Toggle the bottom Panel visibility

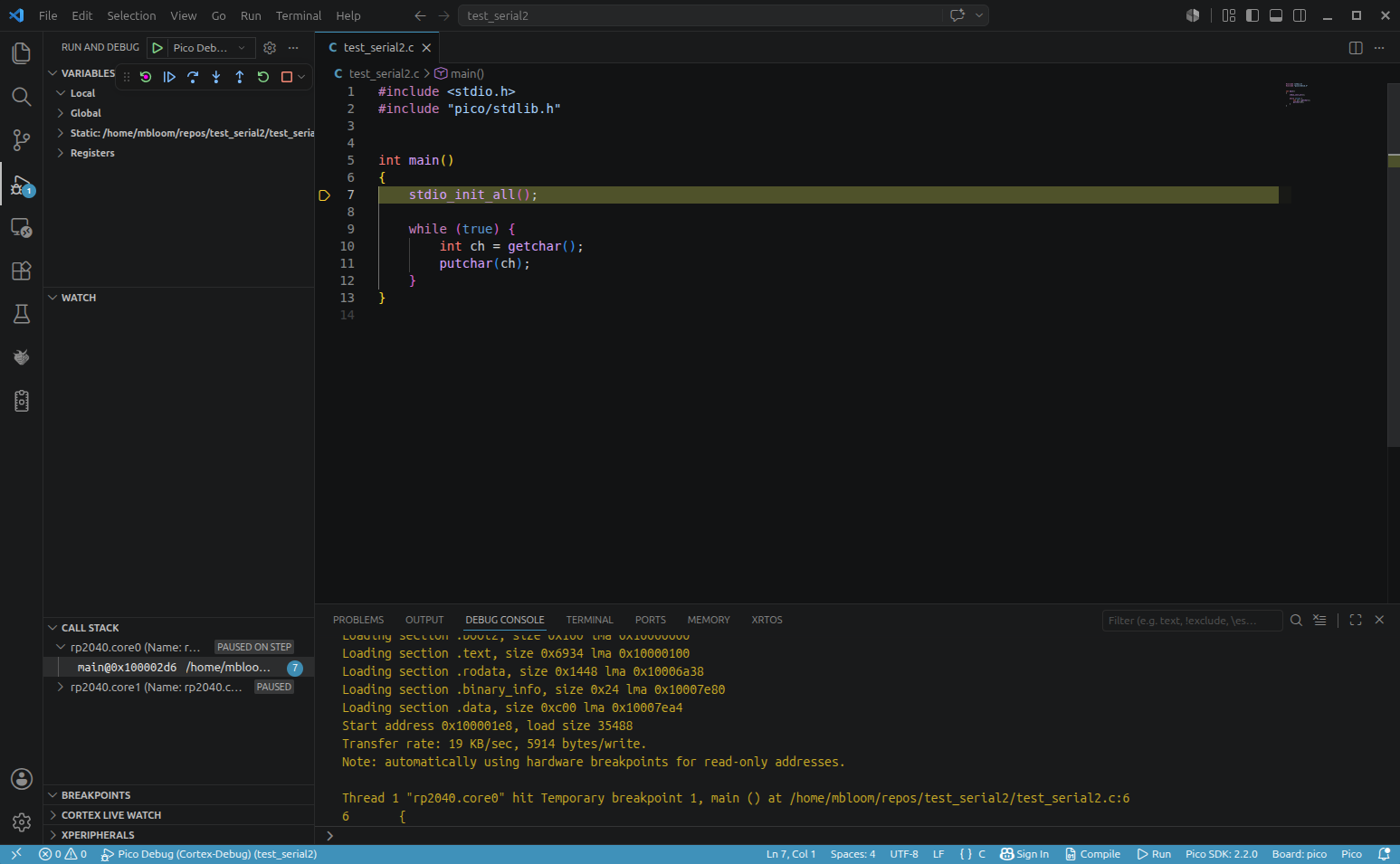coord(1276,15)
